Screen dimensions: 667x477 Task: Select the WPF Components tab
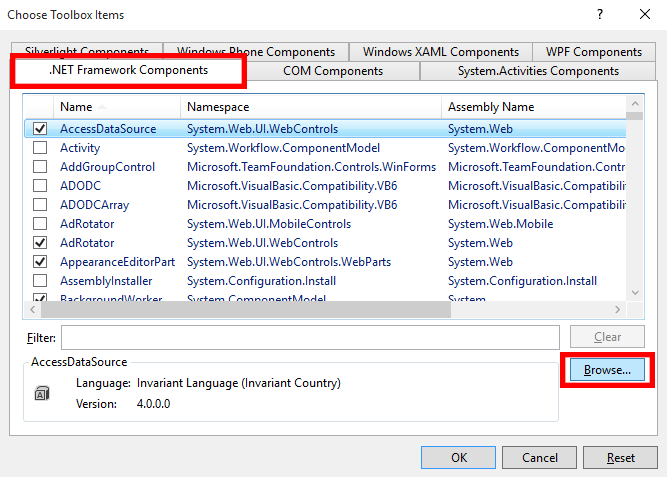pos(594,51)
